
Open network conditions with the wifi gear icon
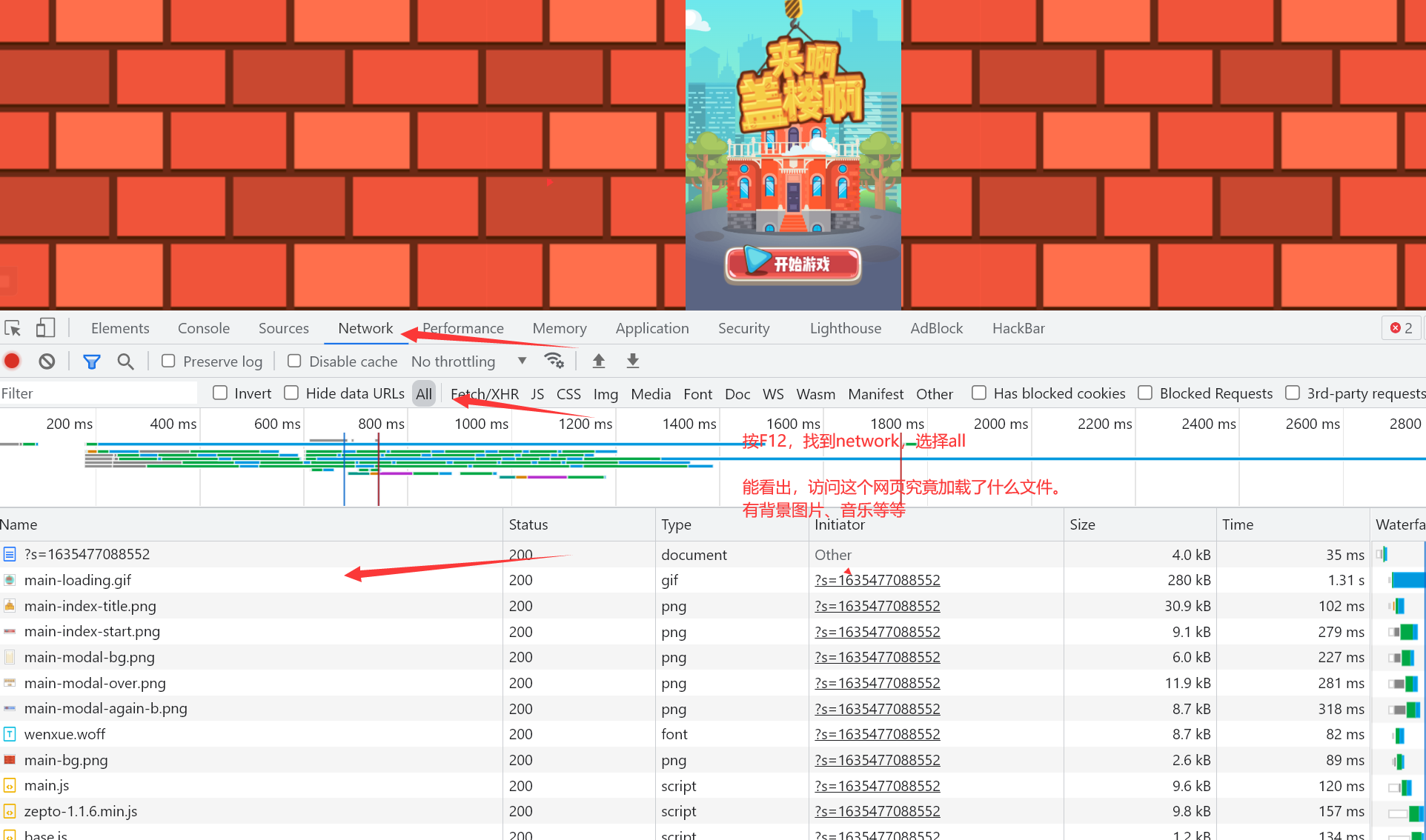(554, 361)
